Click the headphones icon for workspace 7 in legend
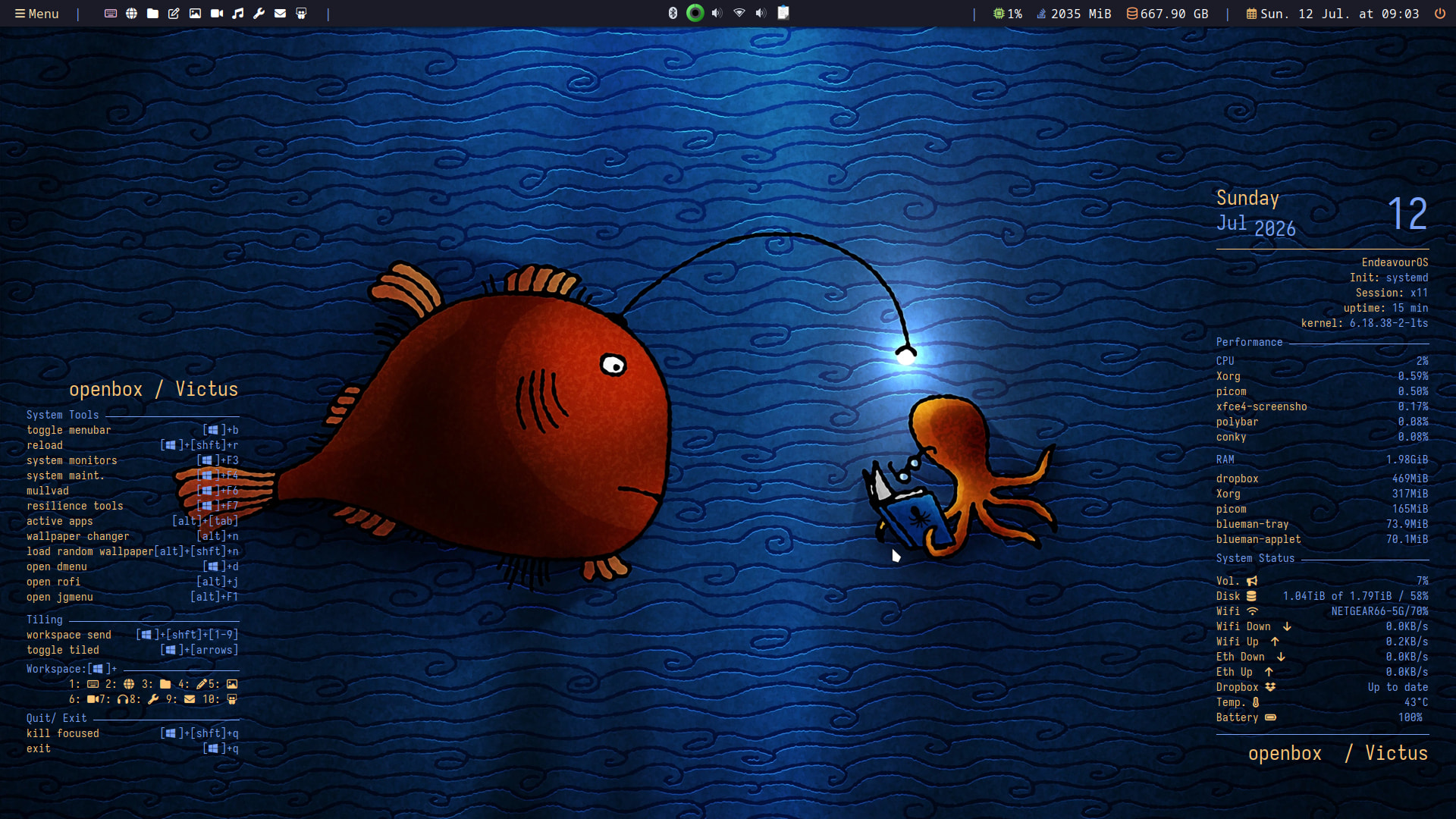The width and height of the screenshot is (1456, 819). click(123, 699)
